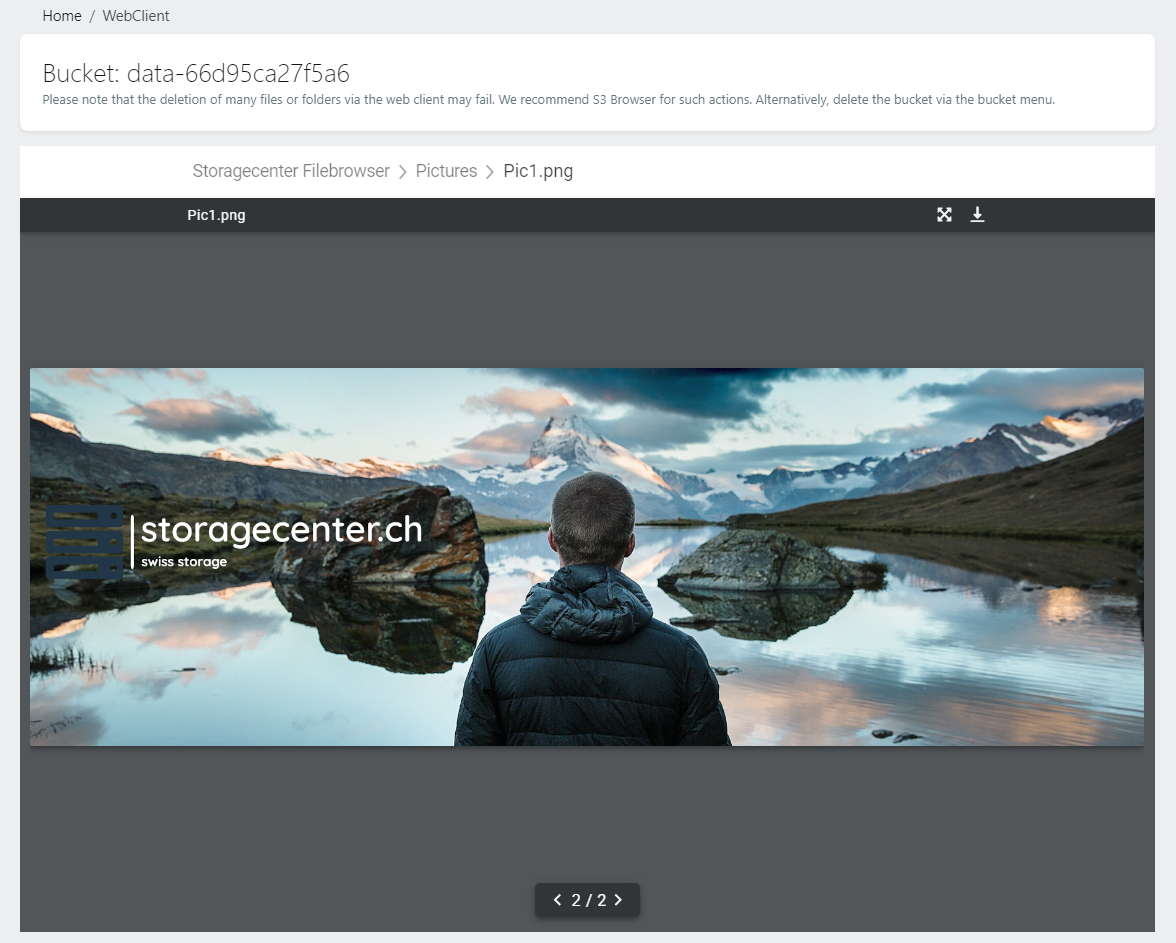The image size is (1176, 943).
Task: Click the image viewer top toolbar bar
Action: [x=600, y=214]
